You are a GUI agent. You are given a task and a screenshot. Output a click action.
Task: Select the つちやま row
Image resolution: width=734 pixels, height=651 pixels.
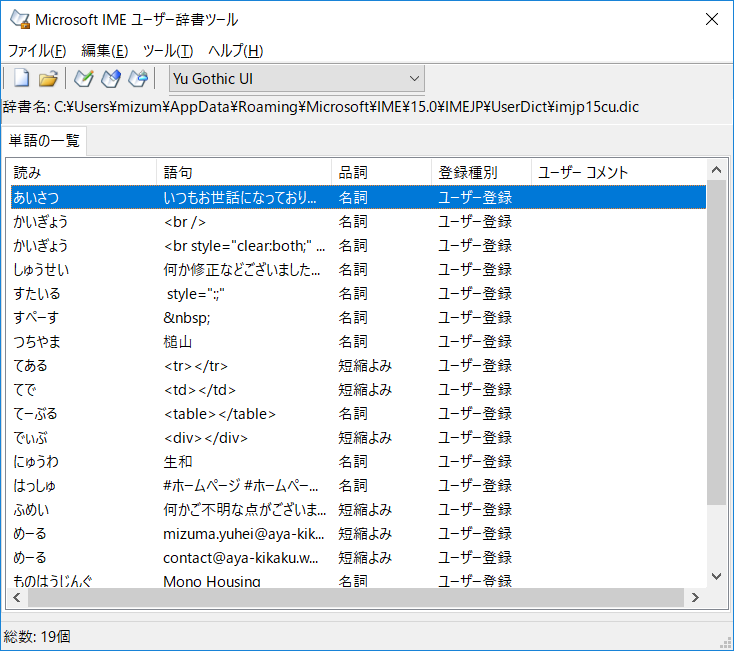click(358, 341)
